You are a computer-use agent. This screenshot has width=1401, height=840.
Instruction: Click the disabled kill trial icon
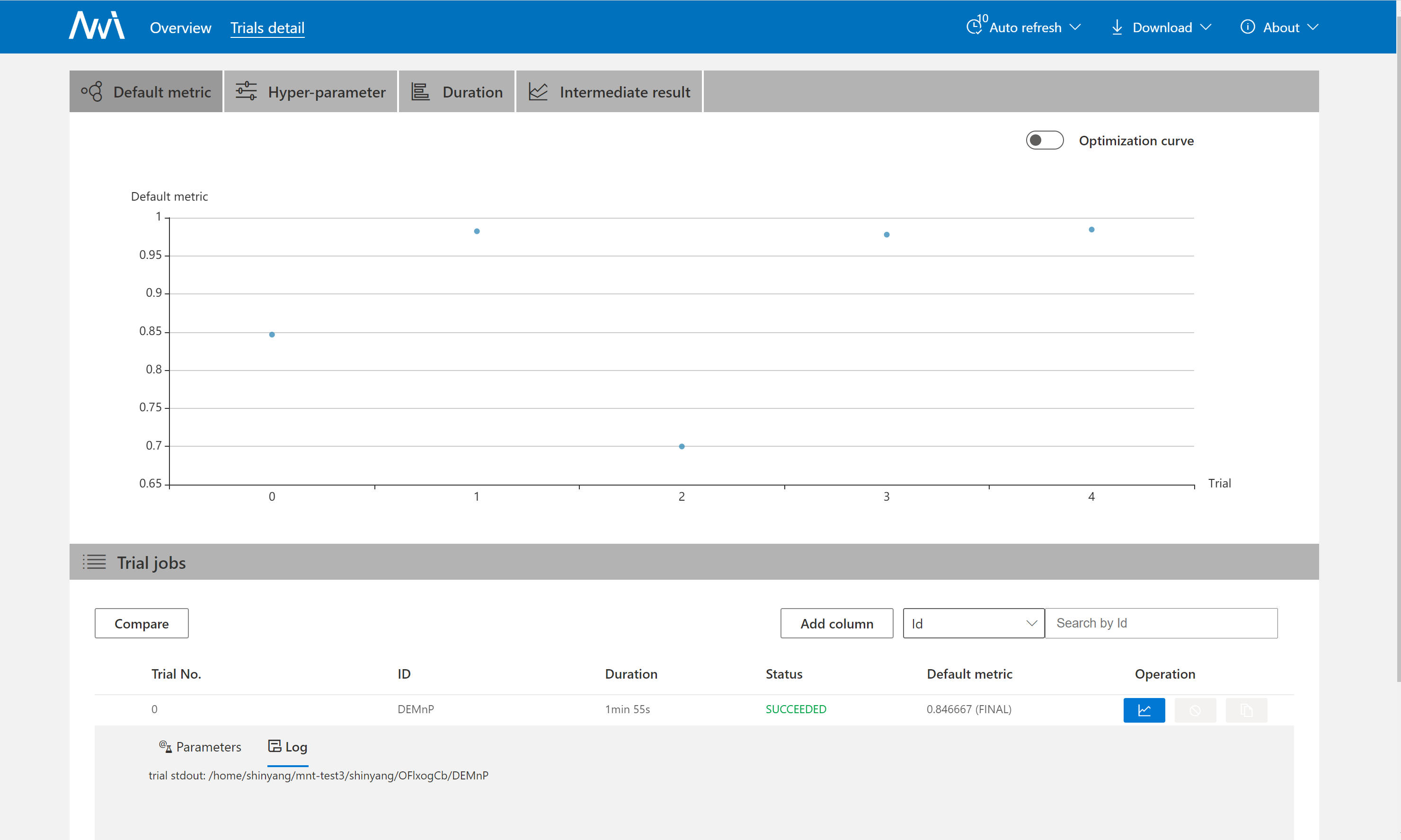[1194, 710]
